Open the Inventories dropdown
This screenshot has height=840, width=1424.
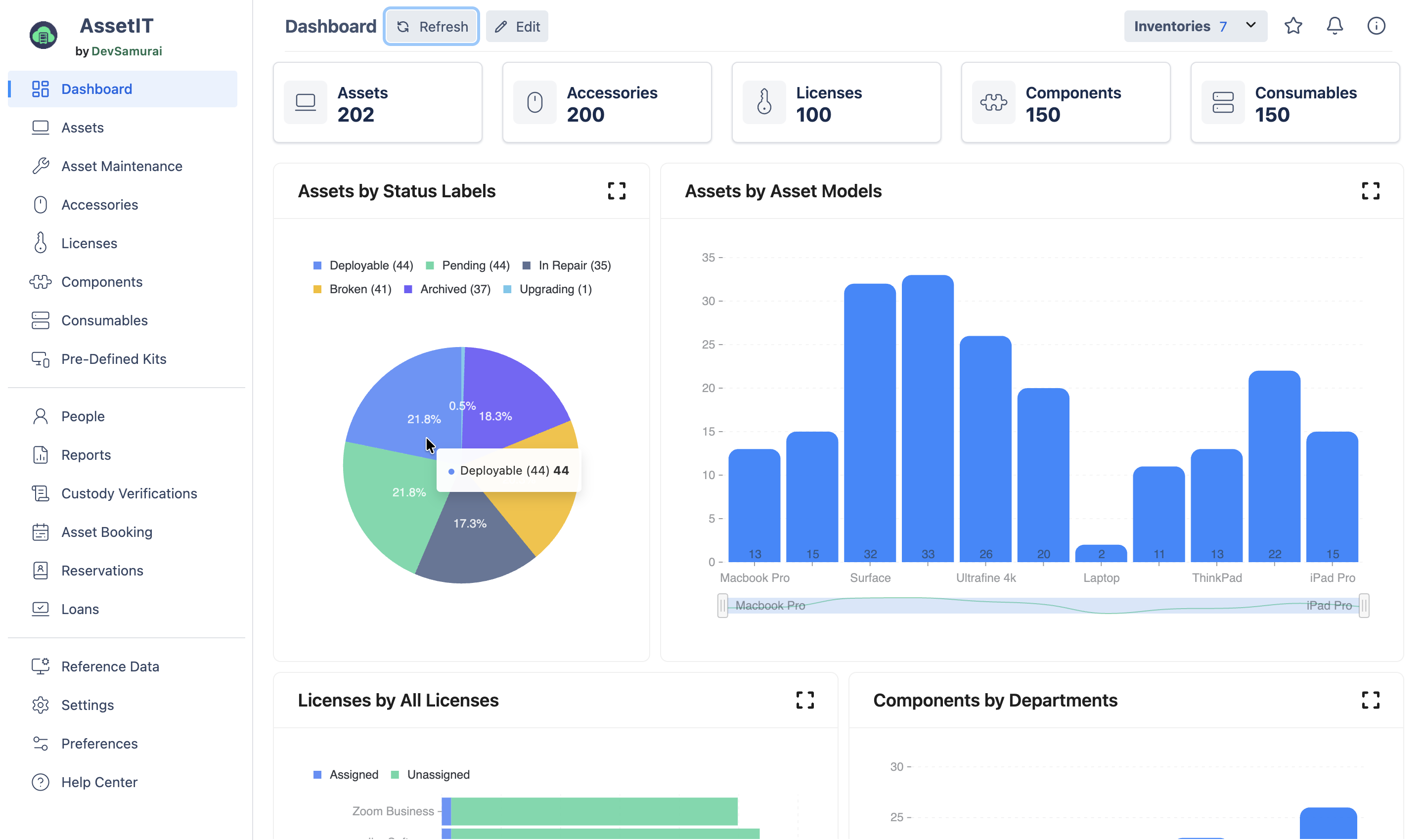tap(1196, 26)
